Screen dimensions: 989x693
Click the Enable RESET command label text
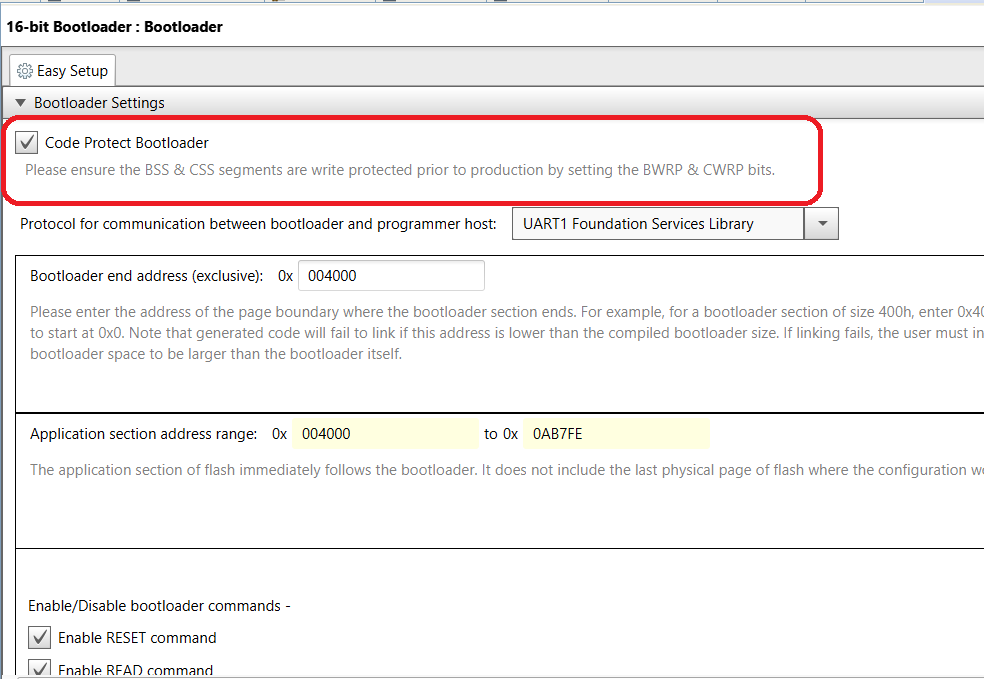pos(137,638)
